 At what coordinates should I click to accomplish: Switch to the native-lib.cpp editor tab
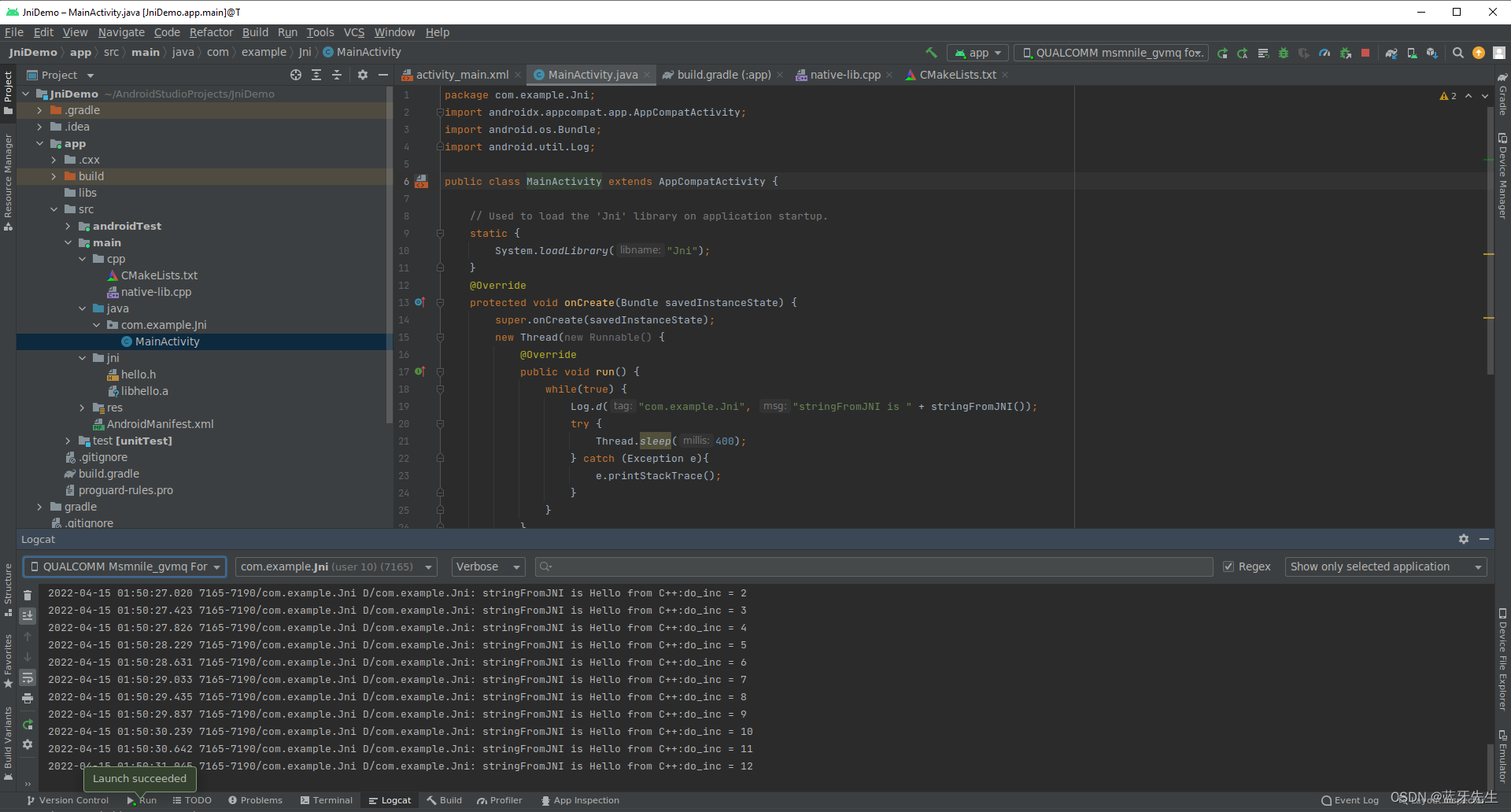844,75
